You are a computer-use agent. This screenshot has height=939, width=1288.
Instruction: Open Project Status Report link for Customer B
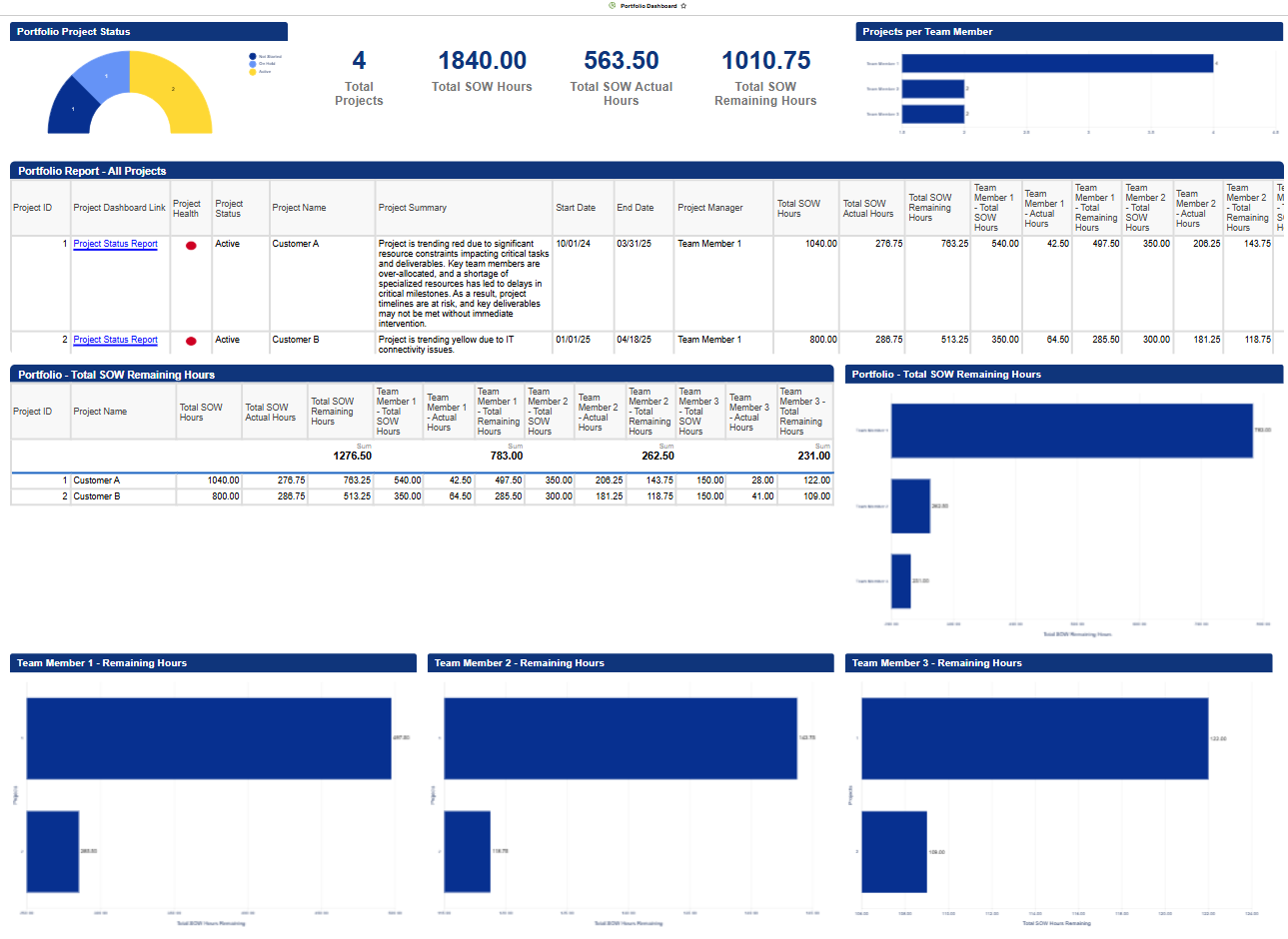tap(115, 340)
